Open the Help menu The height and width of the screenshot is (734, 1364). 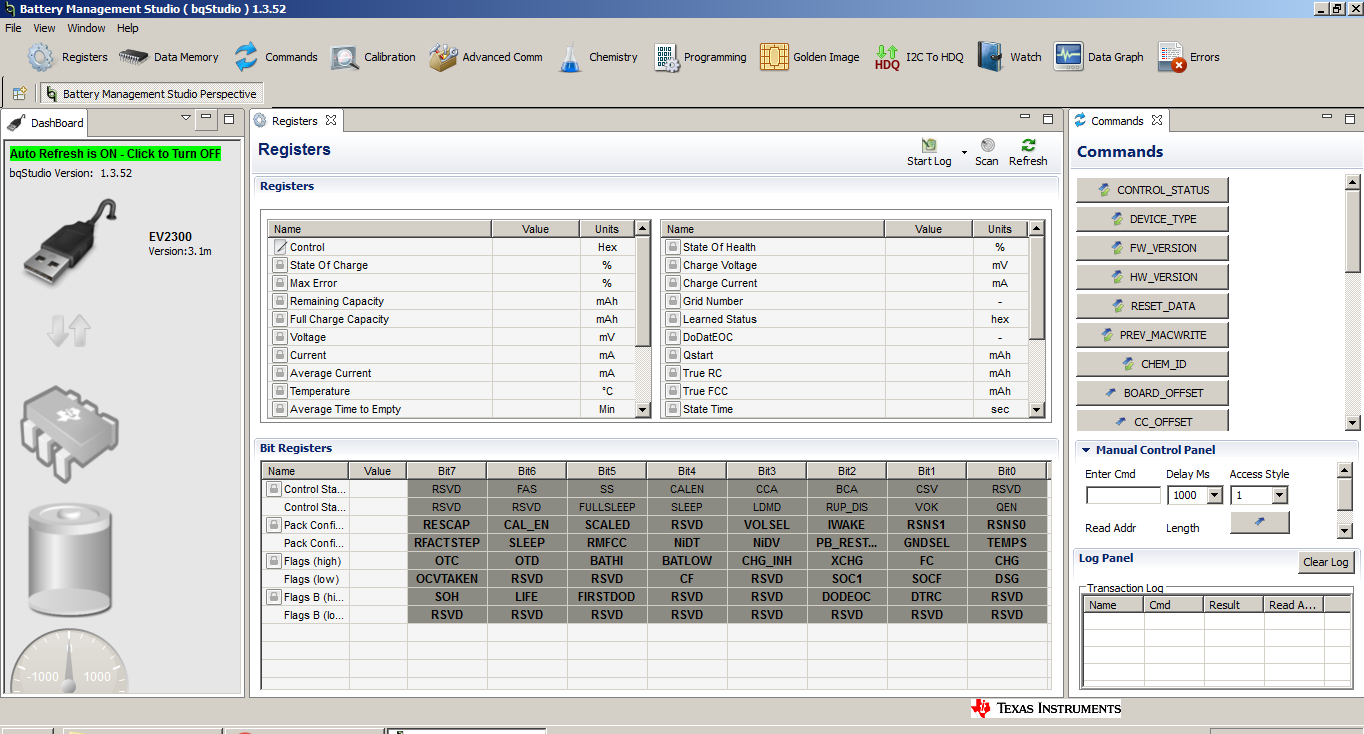coord(128,28)
